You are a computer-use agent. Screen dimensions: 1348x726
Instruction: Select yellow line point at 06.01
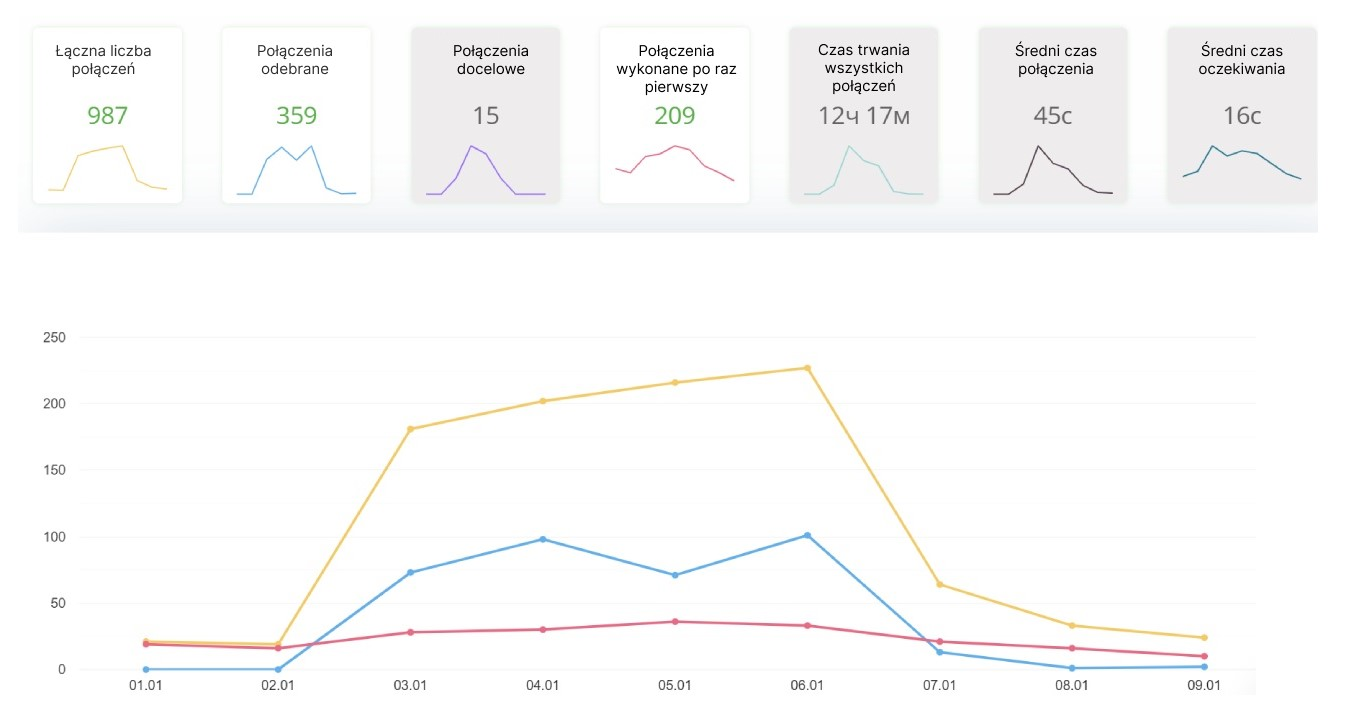coord(807,368)
